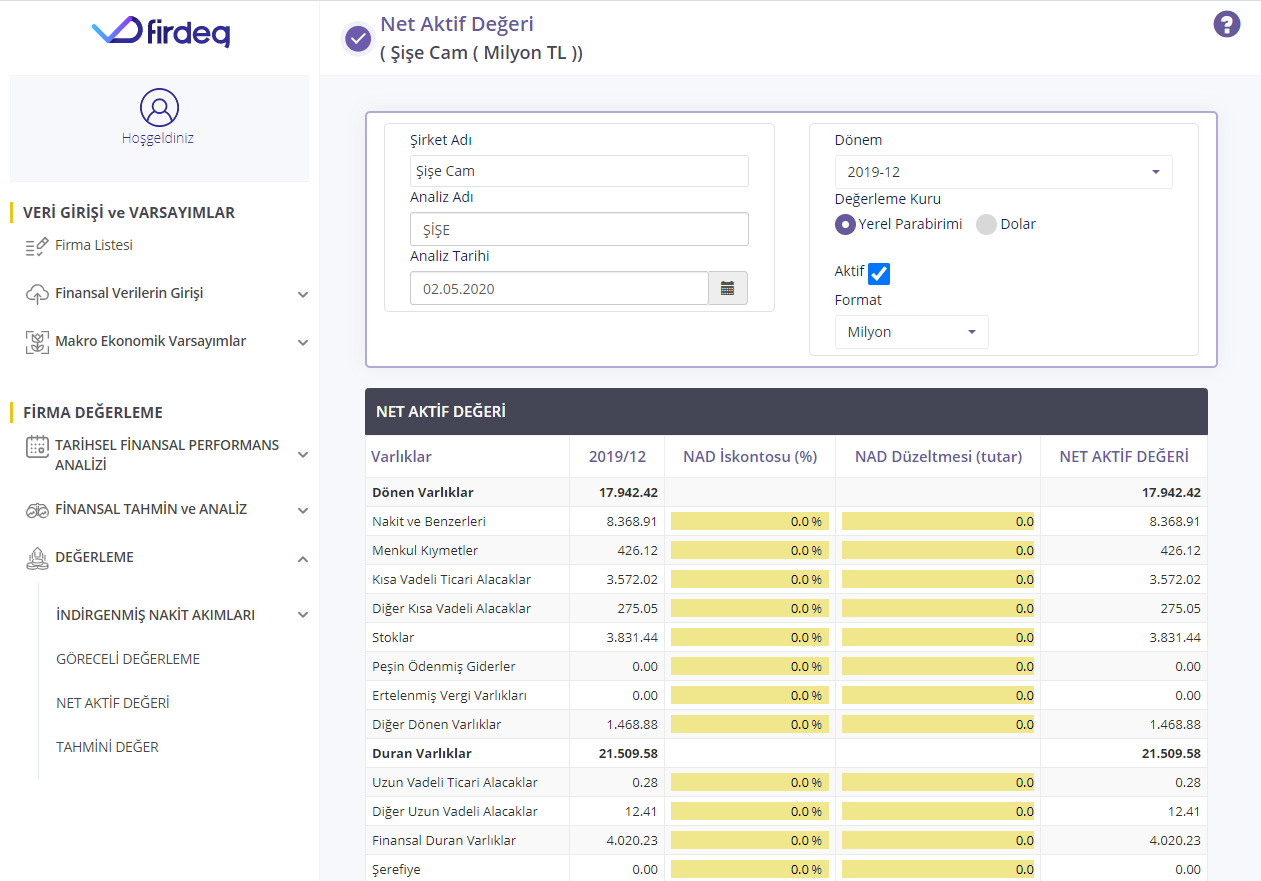The image size is (1261, 881).
Task: Click the NAD Düzeltmesi (tutar) column header
Action: (x=938, y=456)
